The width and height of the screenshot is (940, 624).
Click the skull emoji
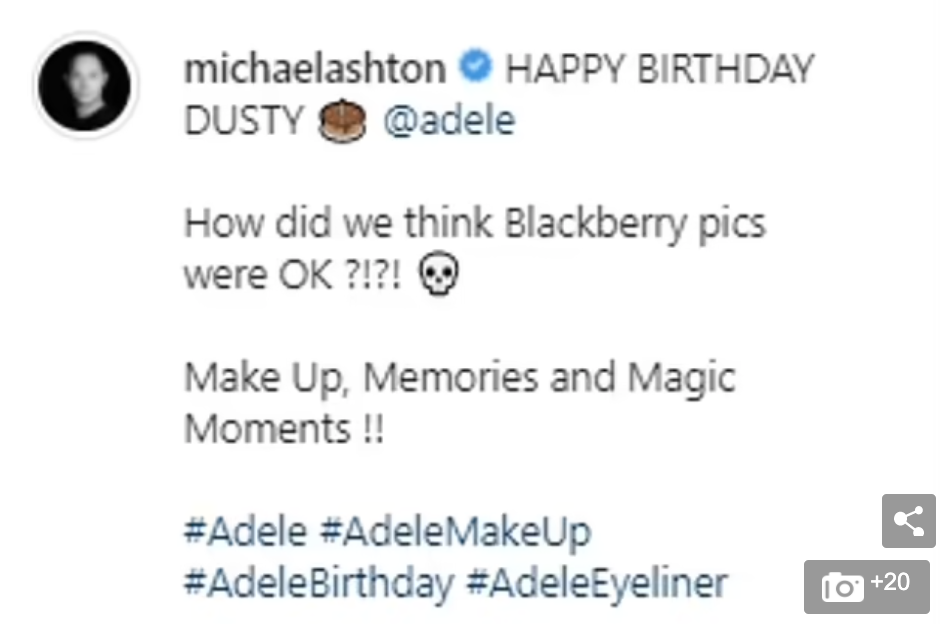[x=438, y=273]
